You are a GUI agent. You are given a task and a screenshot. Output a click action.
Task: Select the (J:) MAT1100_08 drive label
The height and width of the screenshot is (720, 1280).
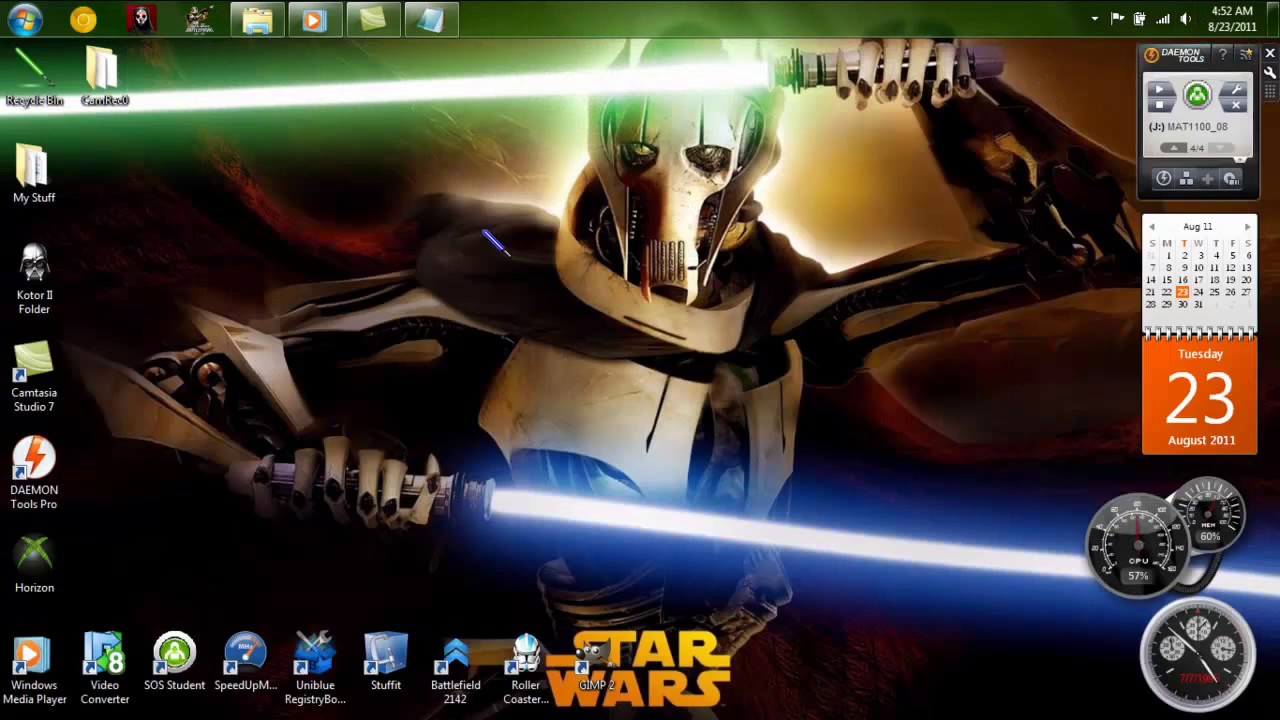pos(1188,127)
